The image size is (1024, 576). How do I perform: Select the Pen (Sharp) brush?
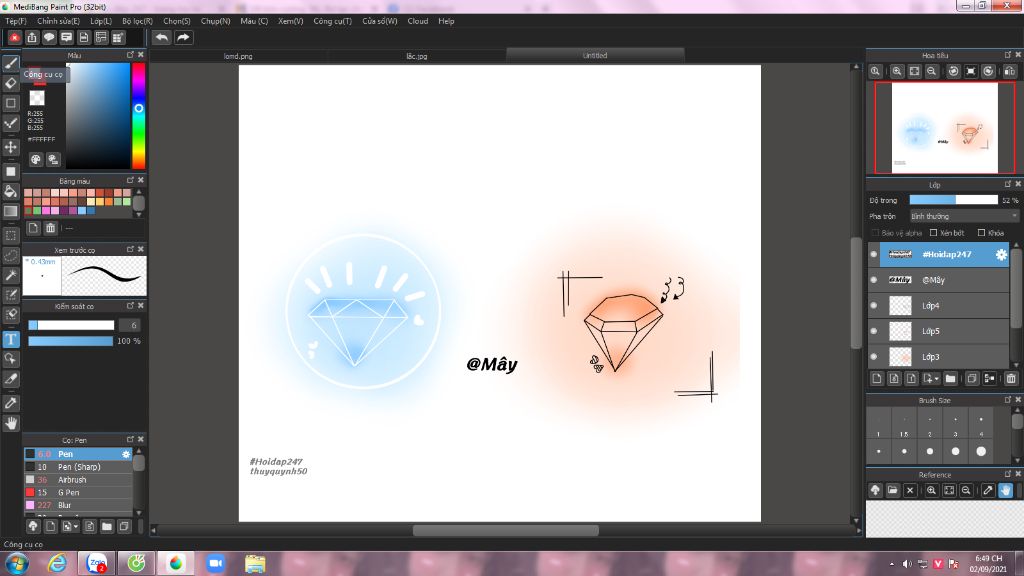78,467
